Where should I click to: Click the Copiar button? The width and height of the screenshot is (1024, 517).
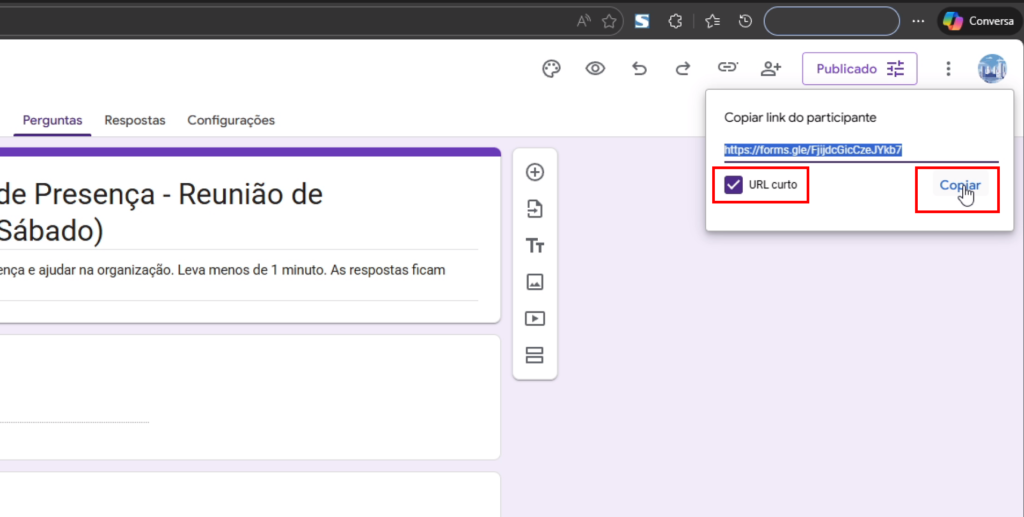pos(959,186)
